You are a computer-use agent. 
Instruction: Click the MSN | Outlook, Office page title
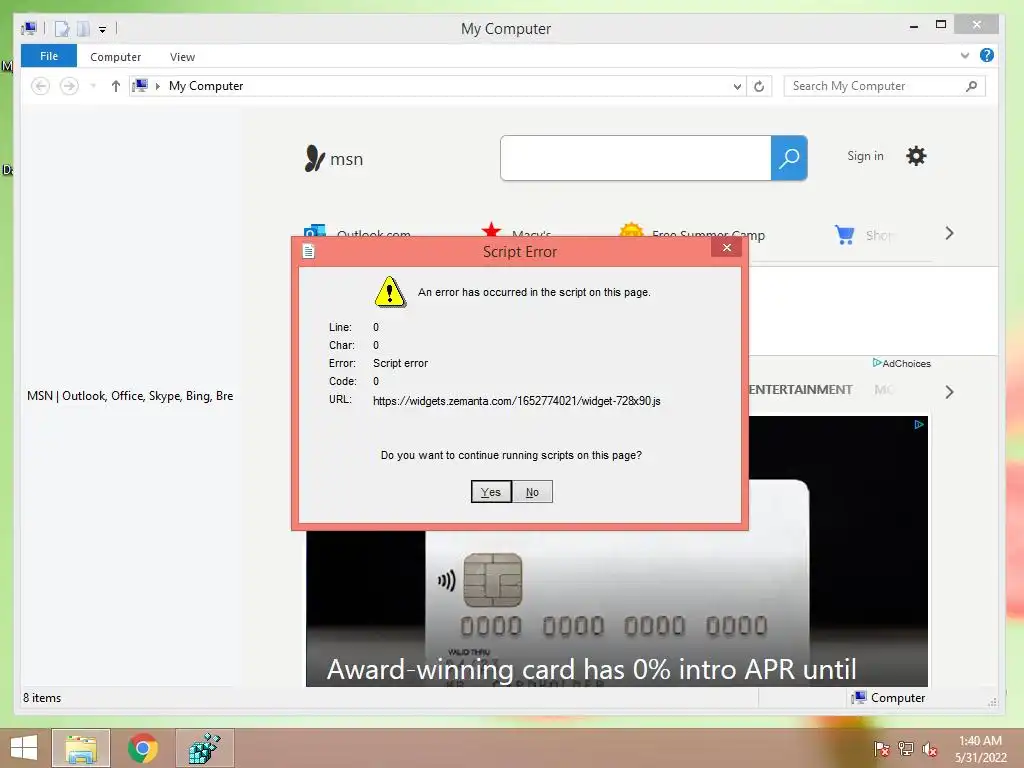tap(130, 396)
